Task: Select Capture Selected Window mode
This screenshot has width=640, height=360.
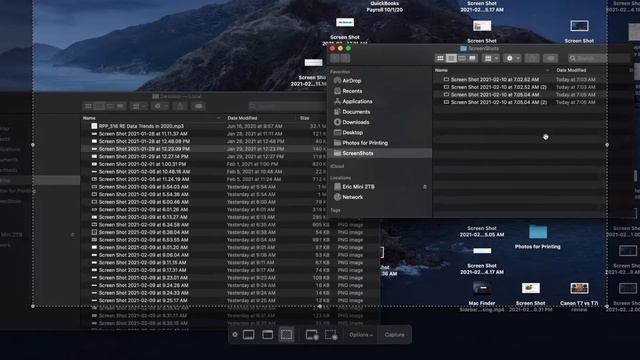Action: point(268,335)
